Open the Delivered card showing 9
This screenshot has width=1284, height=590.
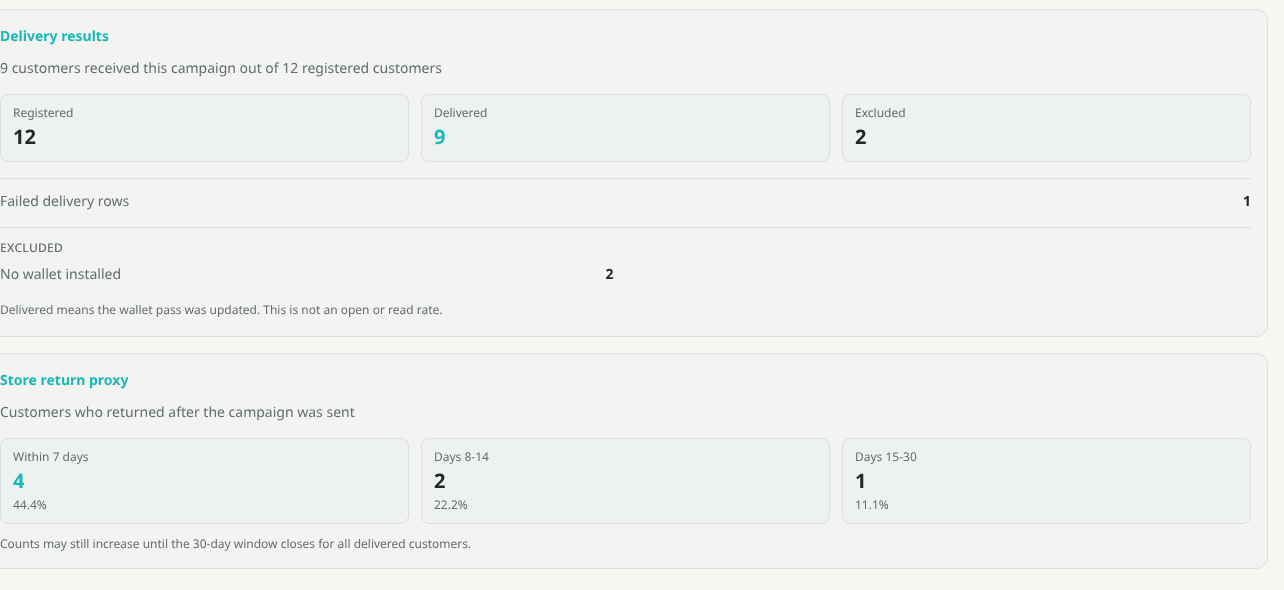pos(625,128)
